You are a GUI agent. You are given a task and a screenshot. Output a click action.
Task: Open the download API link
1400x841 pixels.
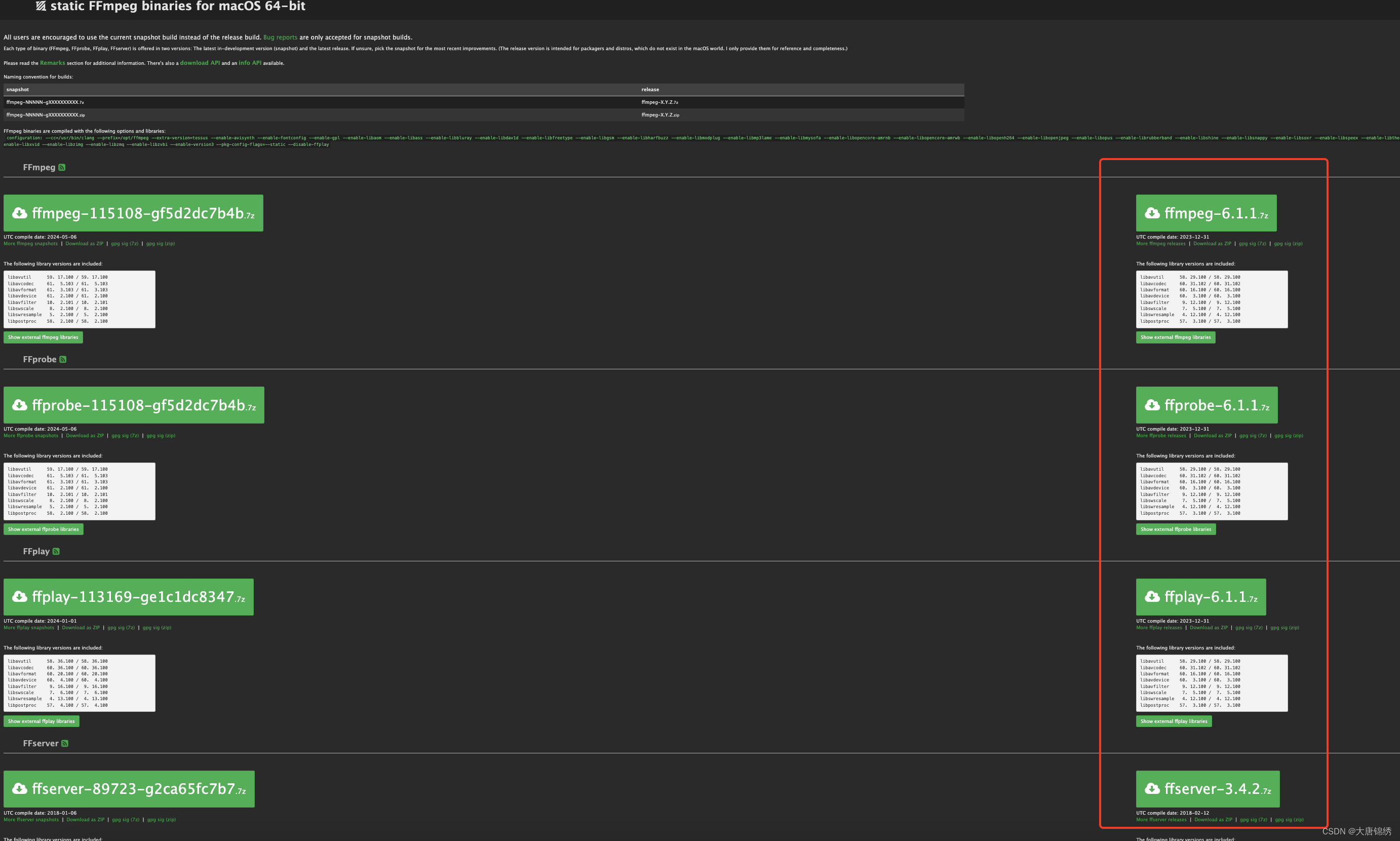pyautogui.click(x=200, y=63)
